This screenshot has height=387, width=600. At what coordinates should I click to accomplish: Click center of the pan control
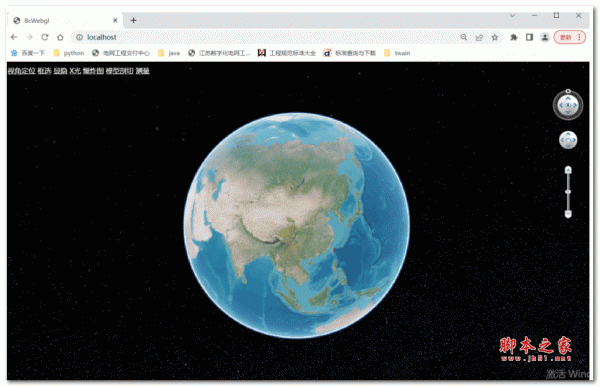(x=568, y=140)
